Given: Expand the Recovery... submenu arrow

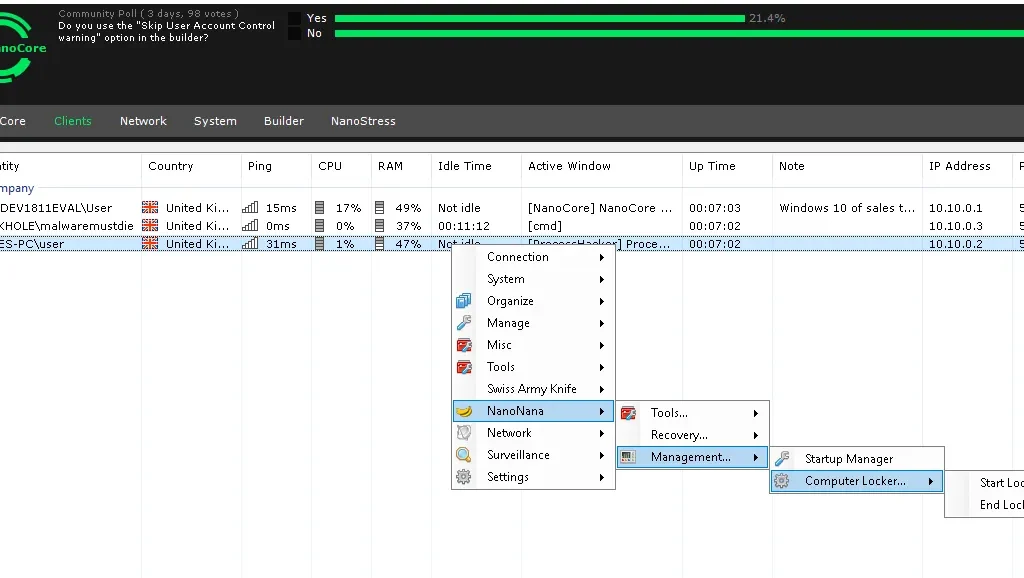Looking at the screenshot, I should tap(756, 435).
